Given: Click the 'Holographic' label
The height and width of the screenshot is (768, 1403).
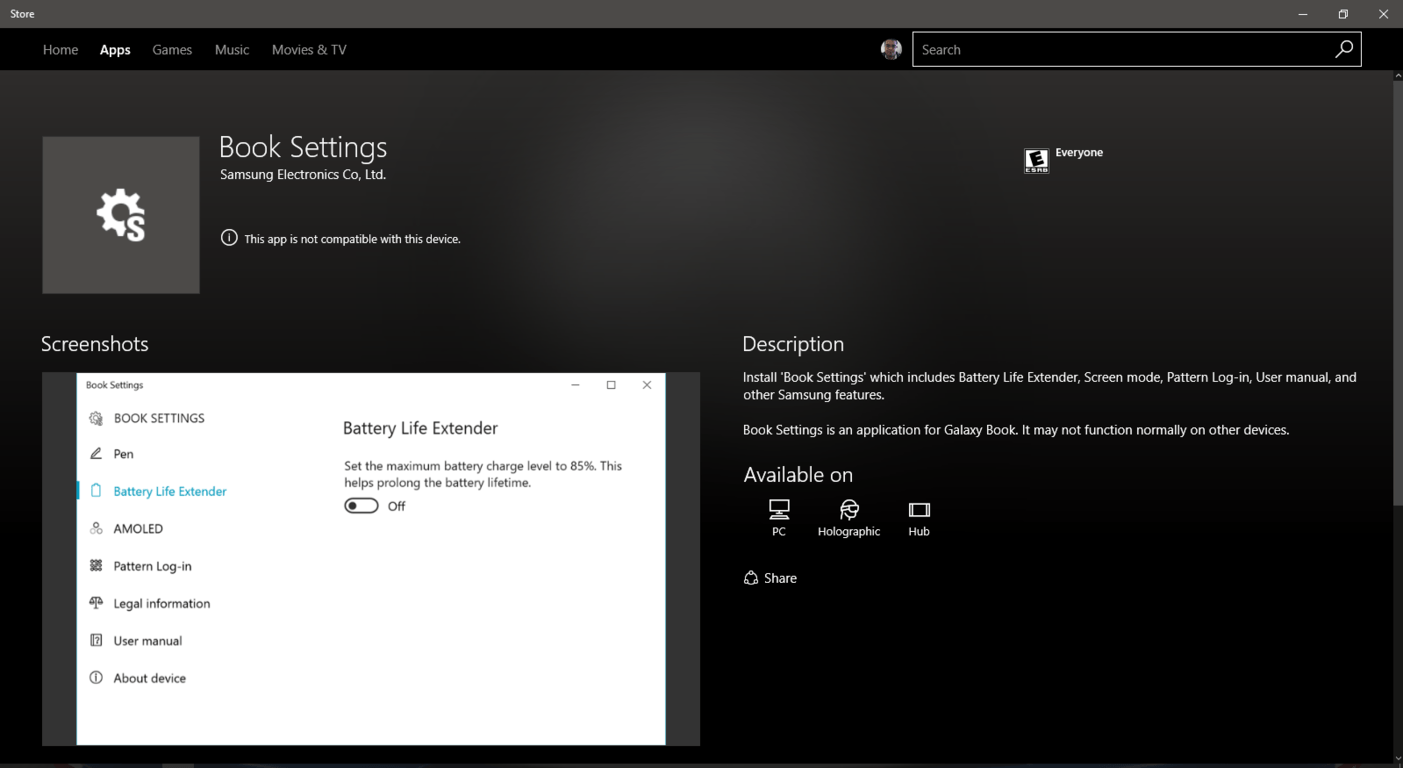Looking at the screenshot, I should click(x=849, y=532).
